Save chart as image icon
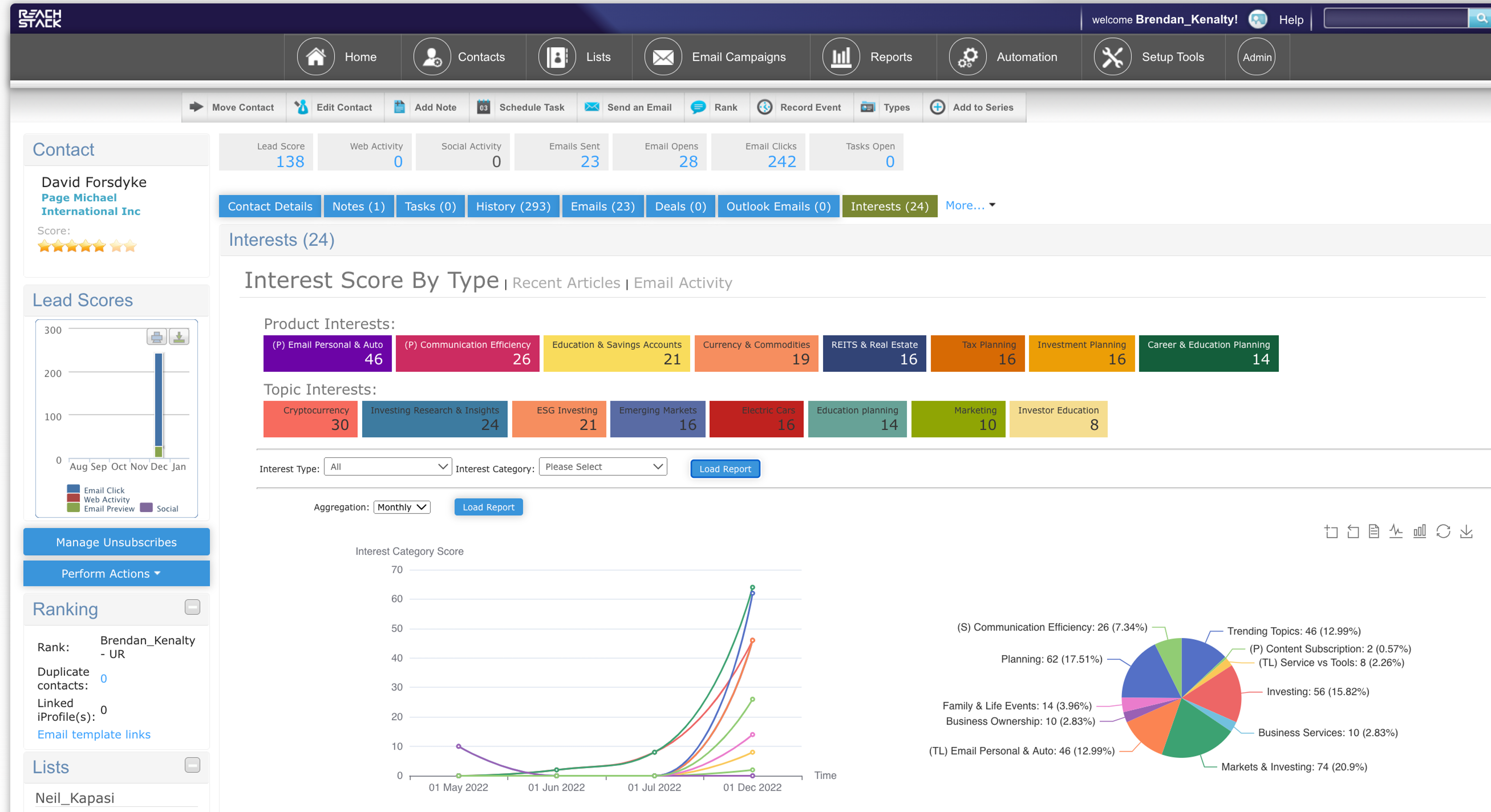This screenshot has width=1491, height=812. (1466, 531)
